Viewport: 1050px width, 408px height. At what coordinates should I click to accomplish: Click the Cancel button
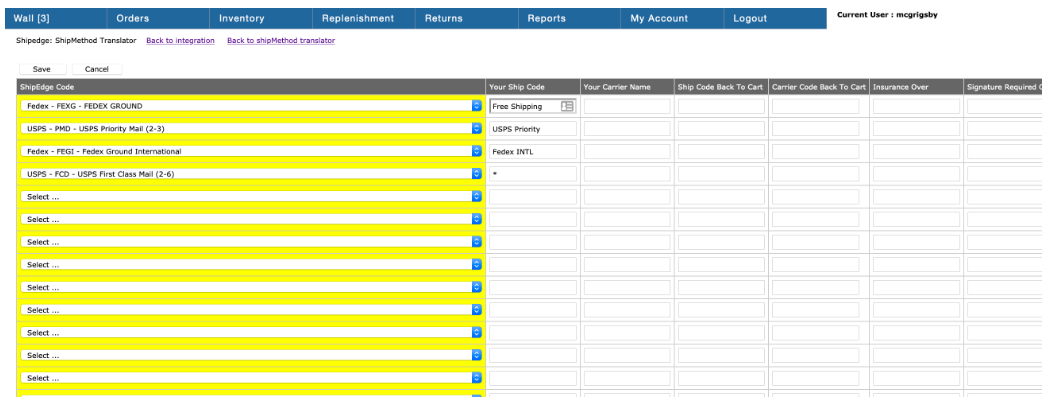click(x=96, y=69)
